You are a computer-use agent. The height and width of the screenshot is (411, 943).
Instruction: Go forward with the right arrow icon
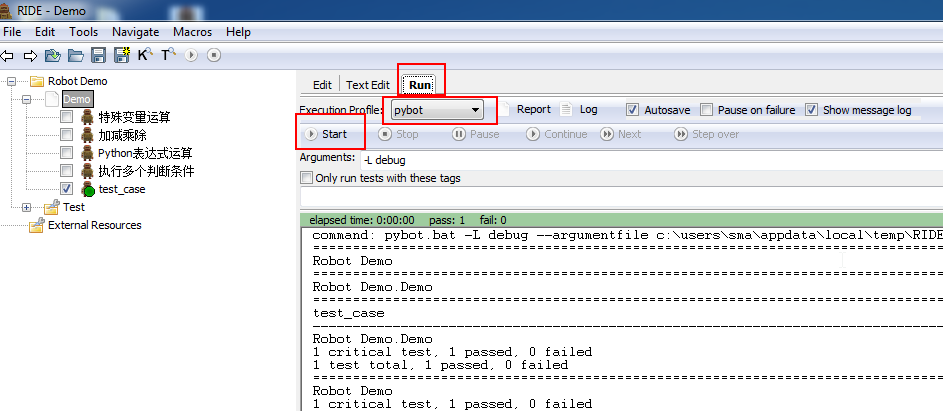click(x=30, y=56)
